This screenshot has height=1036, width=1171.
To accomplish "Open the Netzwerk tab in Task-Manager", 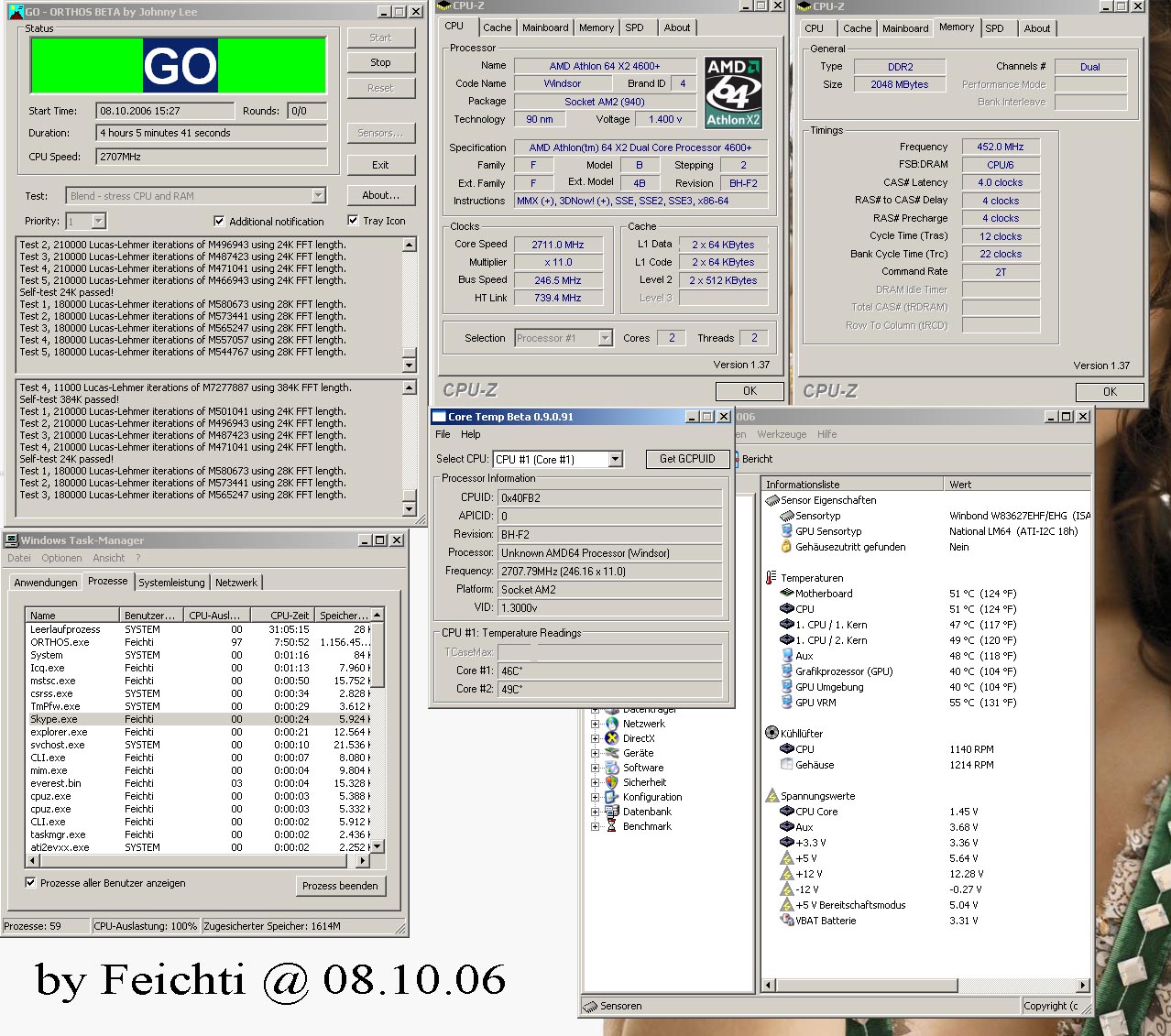I will click(236, 583).
